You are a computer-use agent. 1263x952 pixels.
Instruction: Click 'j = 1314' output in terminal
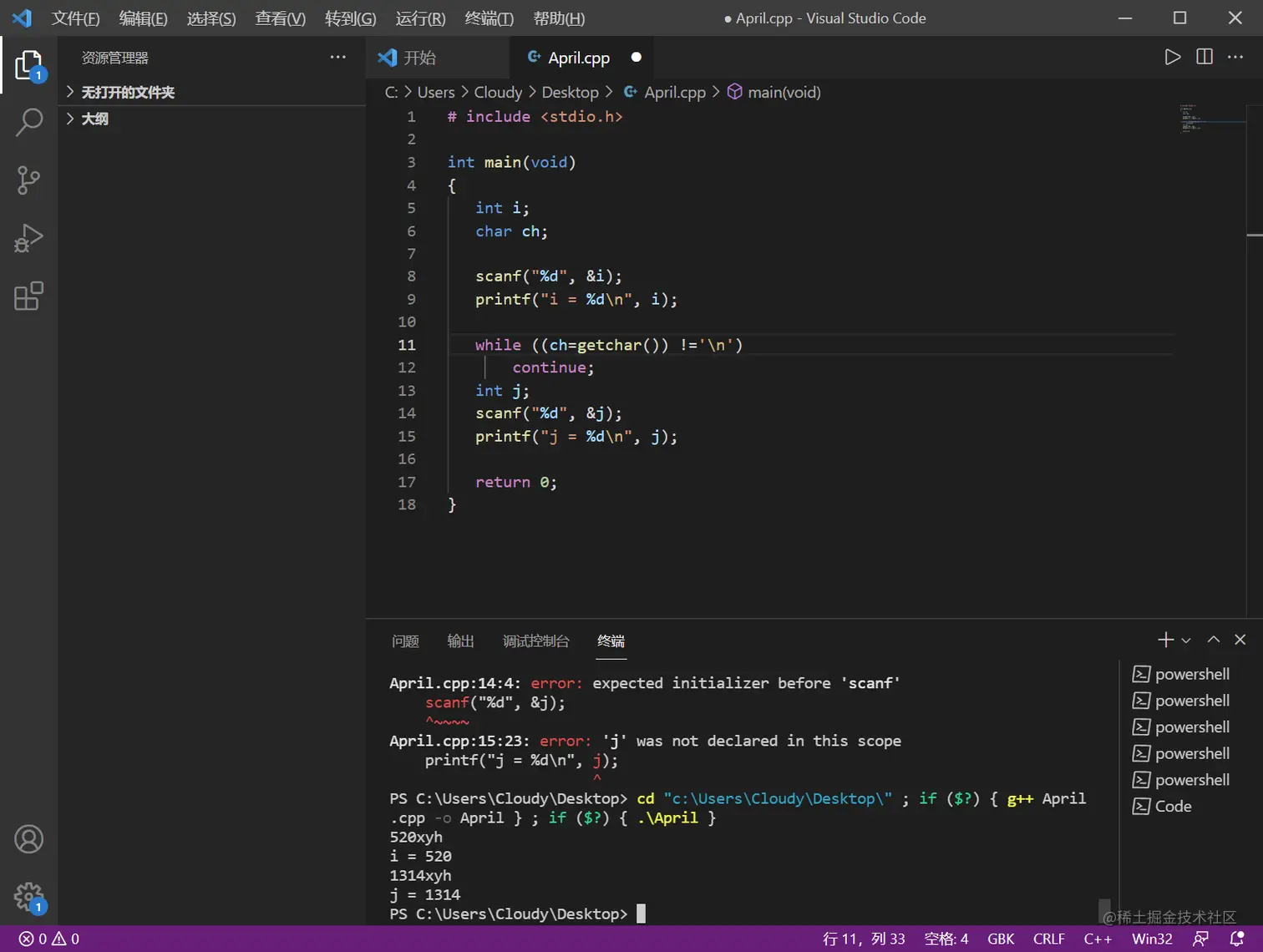[x=425, y=894]
